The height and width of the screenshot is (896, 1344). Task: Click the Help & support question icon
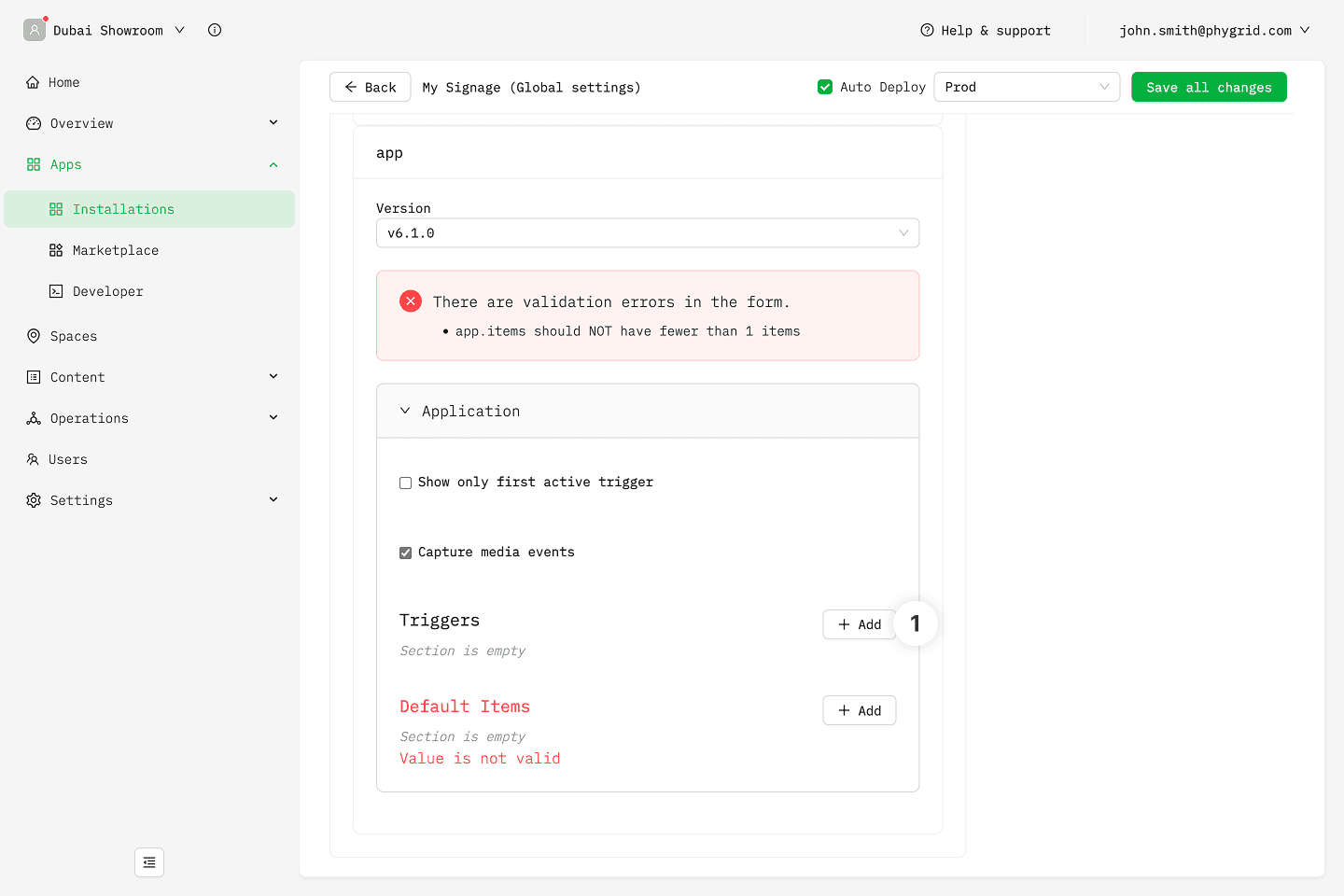[x=927, y=30]
